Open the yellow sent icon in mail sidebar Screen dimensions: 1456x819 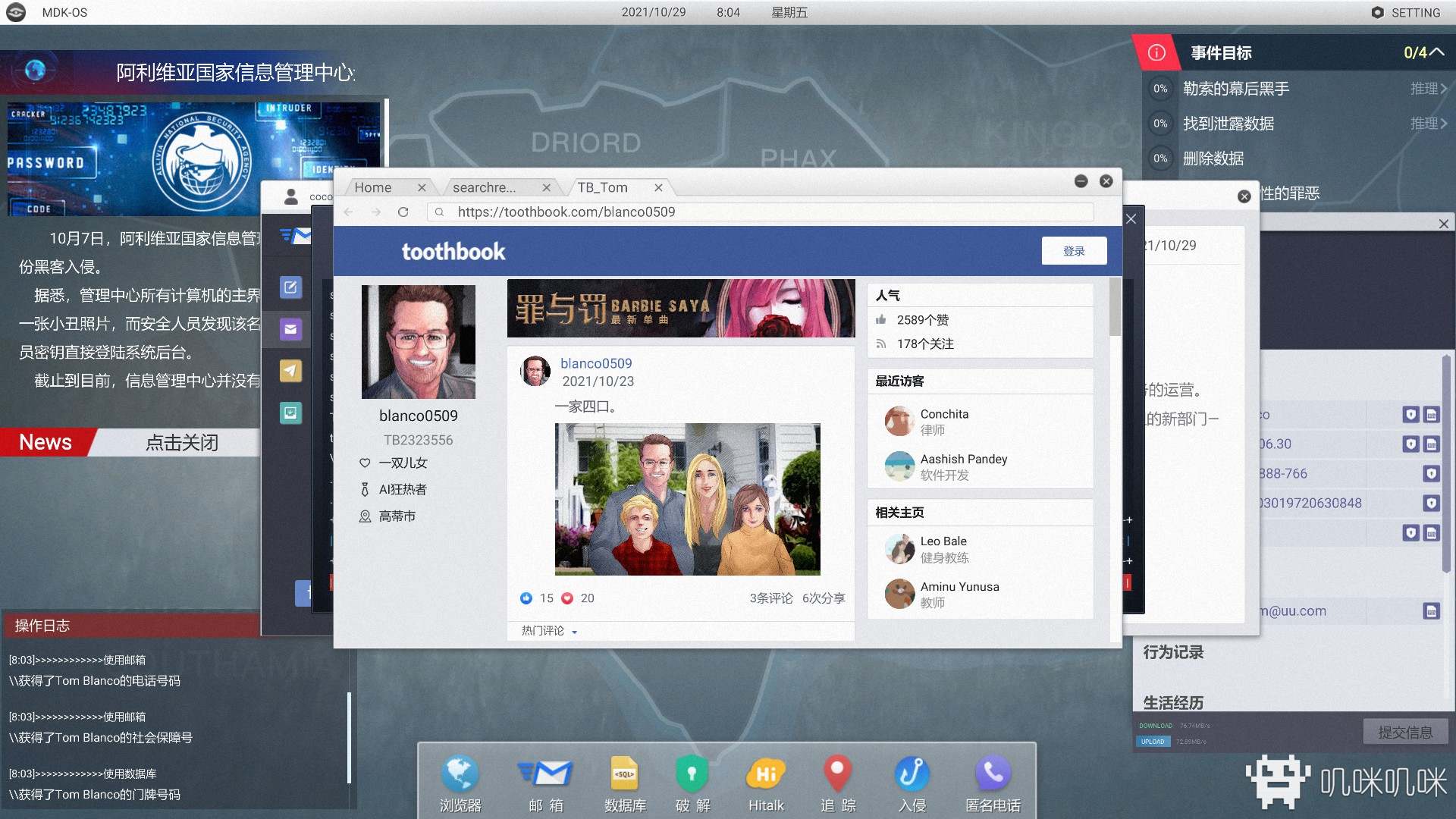click(290, 371)
